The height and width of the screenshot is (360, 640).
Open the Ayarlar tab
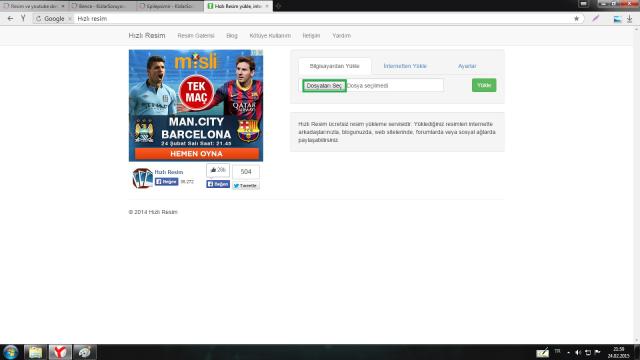point(467,66)
